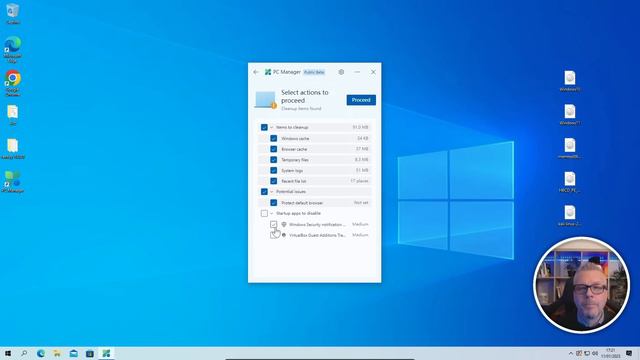Click the Protect default browser label
640x360 pixels.
tap(302, 203)
